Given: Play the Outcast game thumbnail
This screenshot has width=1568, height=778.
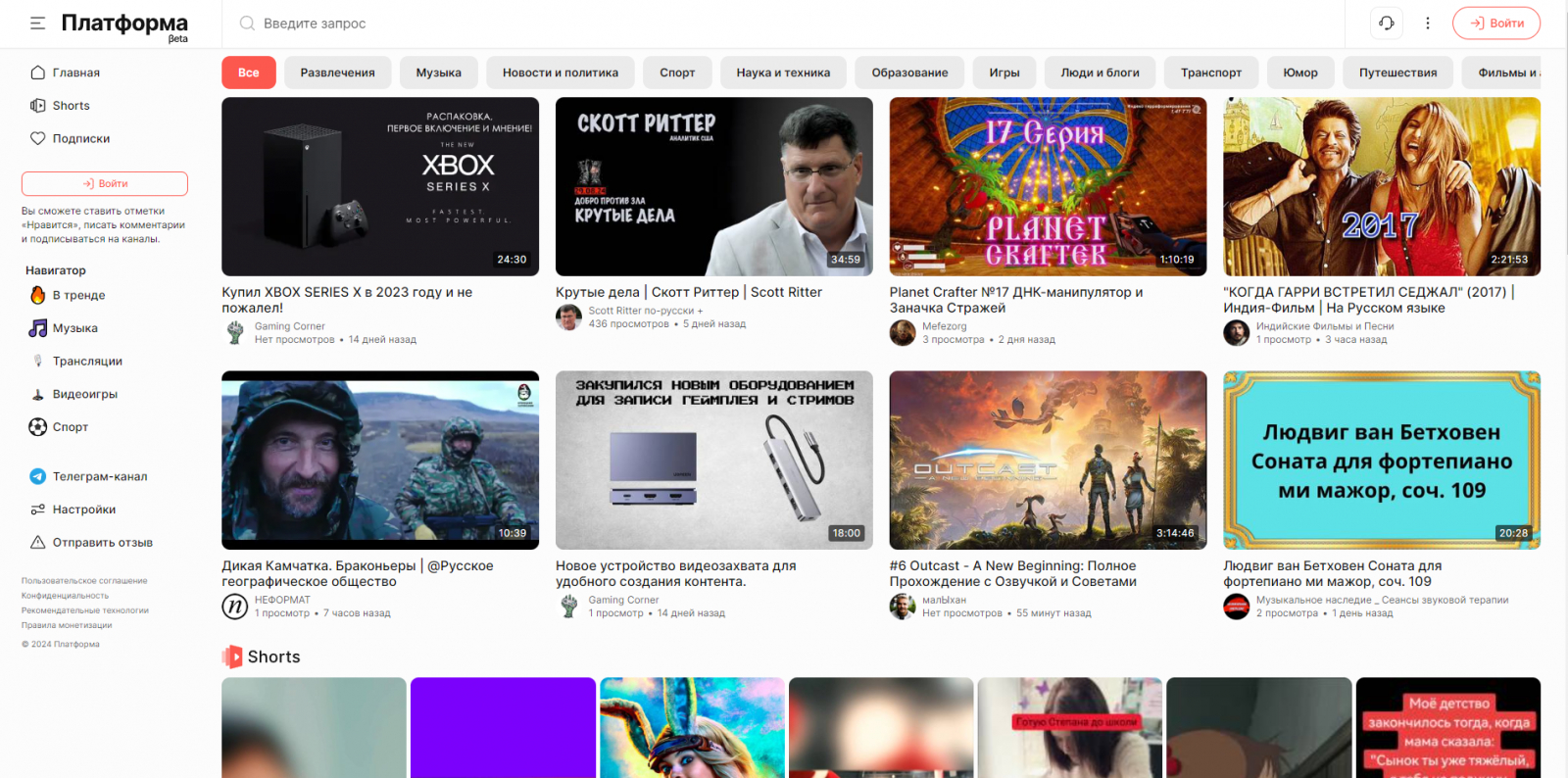Looking at the screenshot, I should [1049, 460].
